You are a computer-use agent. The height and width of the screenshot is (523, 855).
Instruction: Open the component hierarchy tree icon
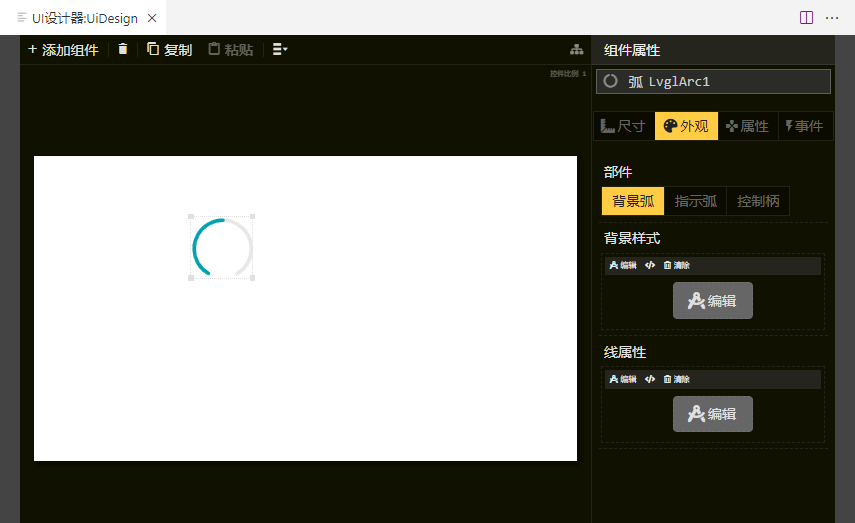tap(576, 50)
